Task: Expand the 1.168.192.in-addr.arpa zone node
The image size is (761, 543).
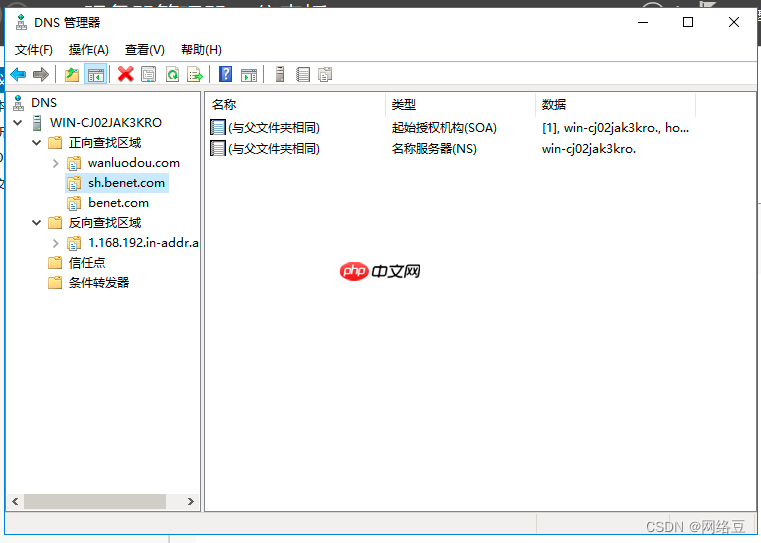Action: (x=55, y=243)
